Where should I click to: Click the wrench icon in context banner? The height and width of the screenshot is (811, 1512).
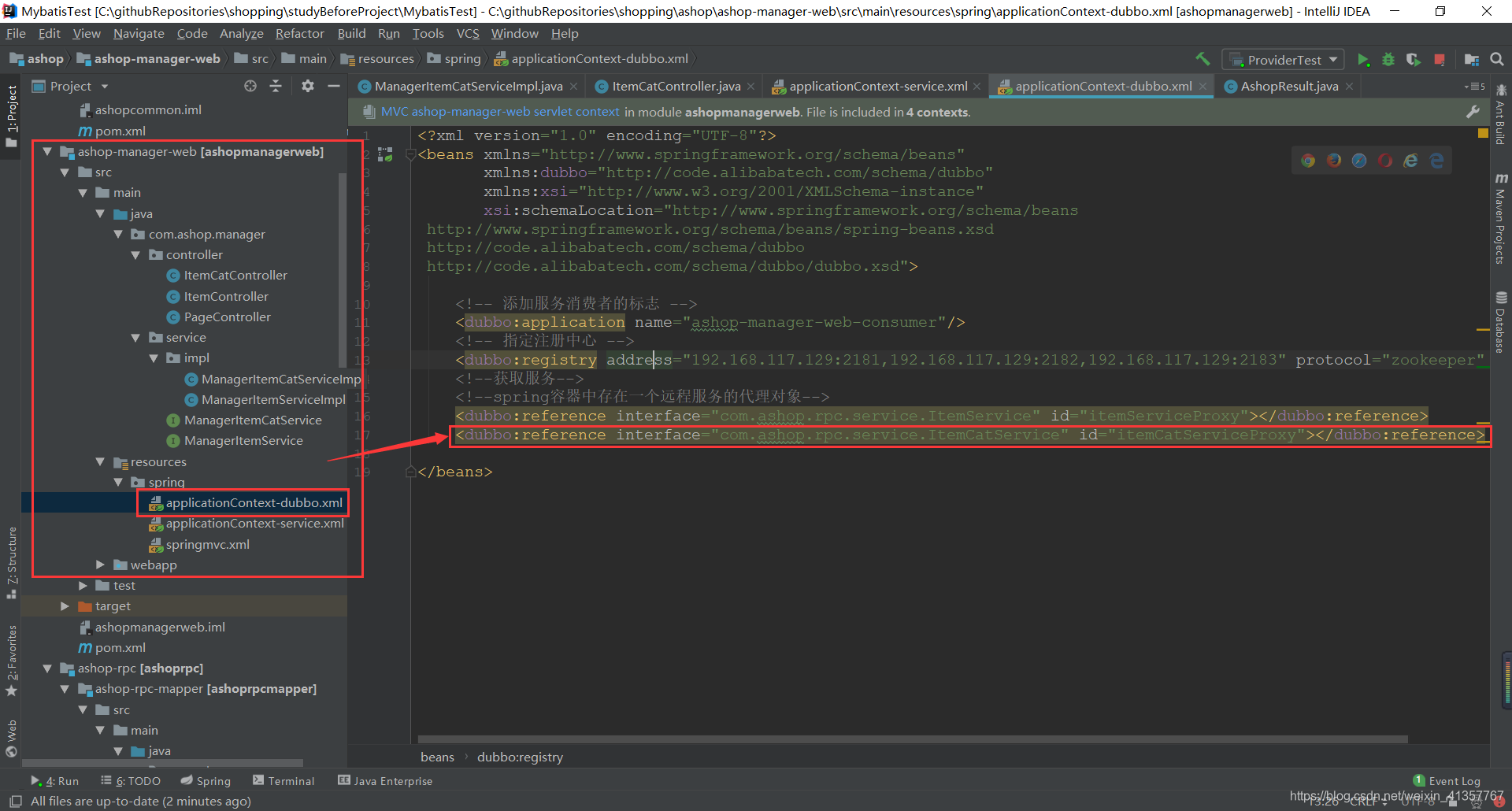point(1473,112)
